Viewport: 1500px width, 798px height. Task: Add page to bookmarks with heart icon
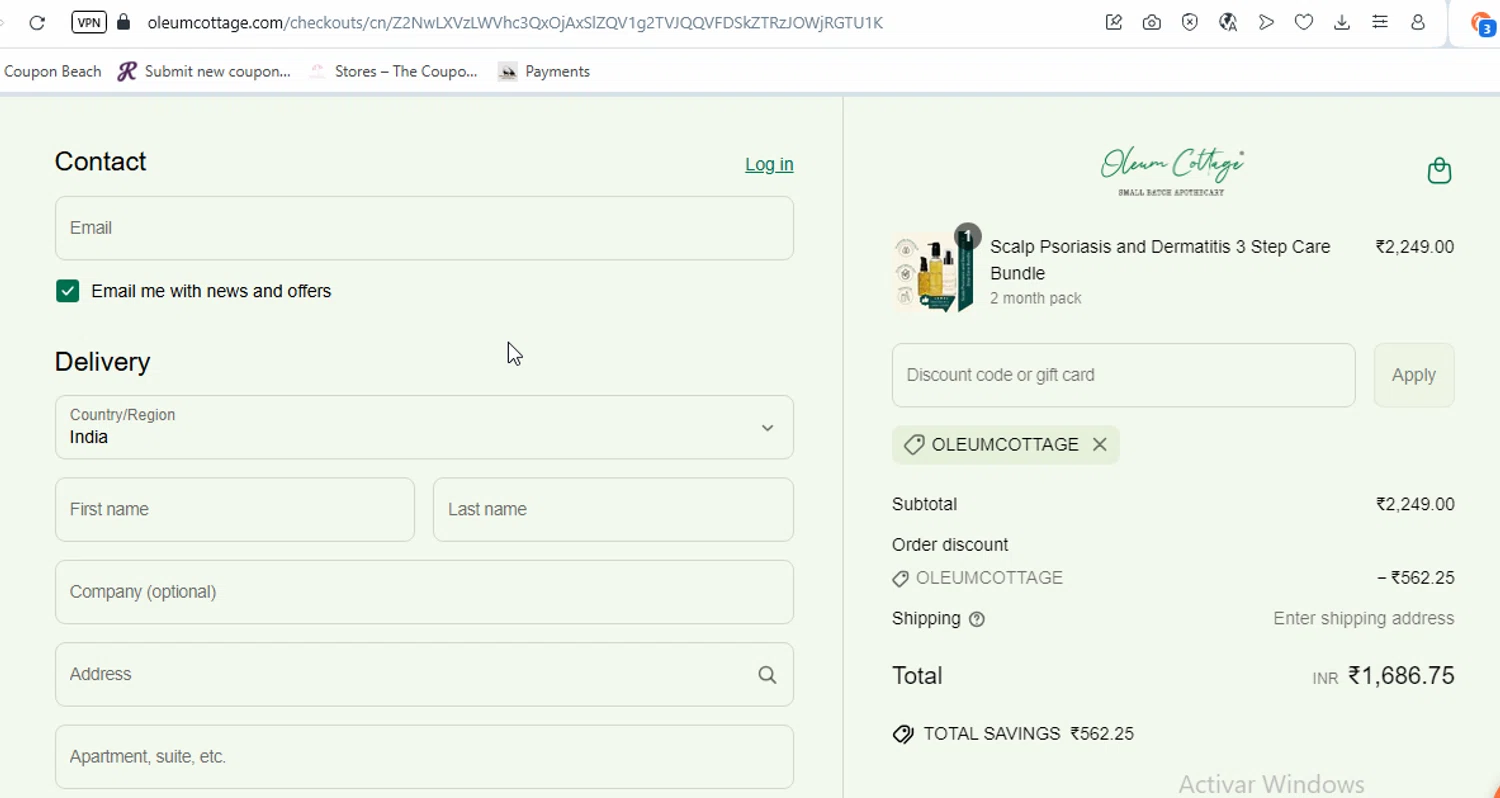tap(1304, 22)
